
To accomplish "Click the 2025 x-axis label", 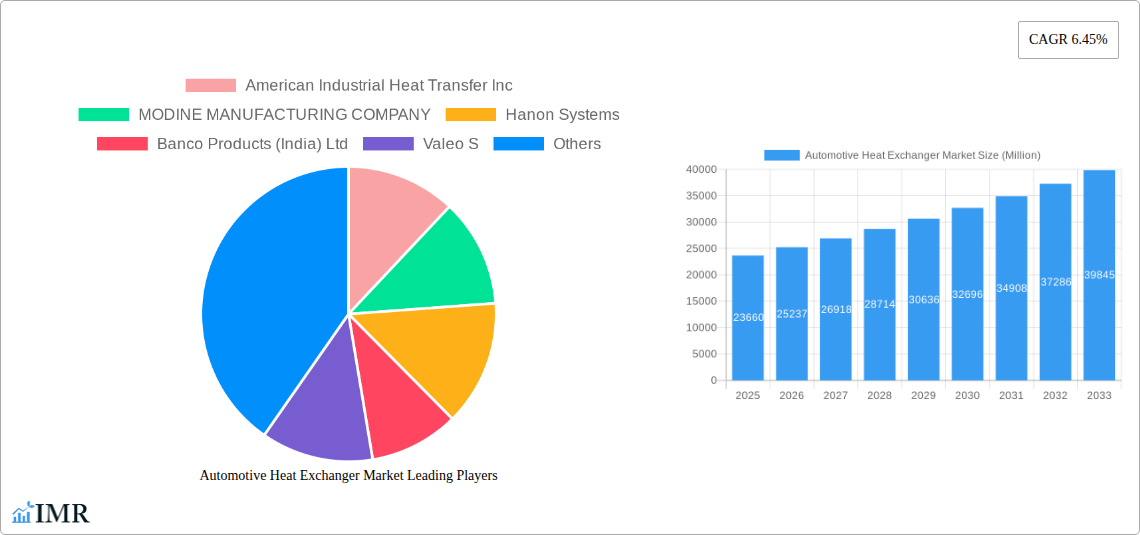I will [x=748, y=396].
